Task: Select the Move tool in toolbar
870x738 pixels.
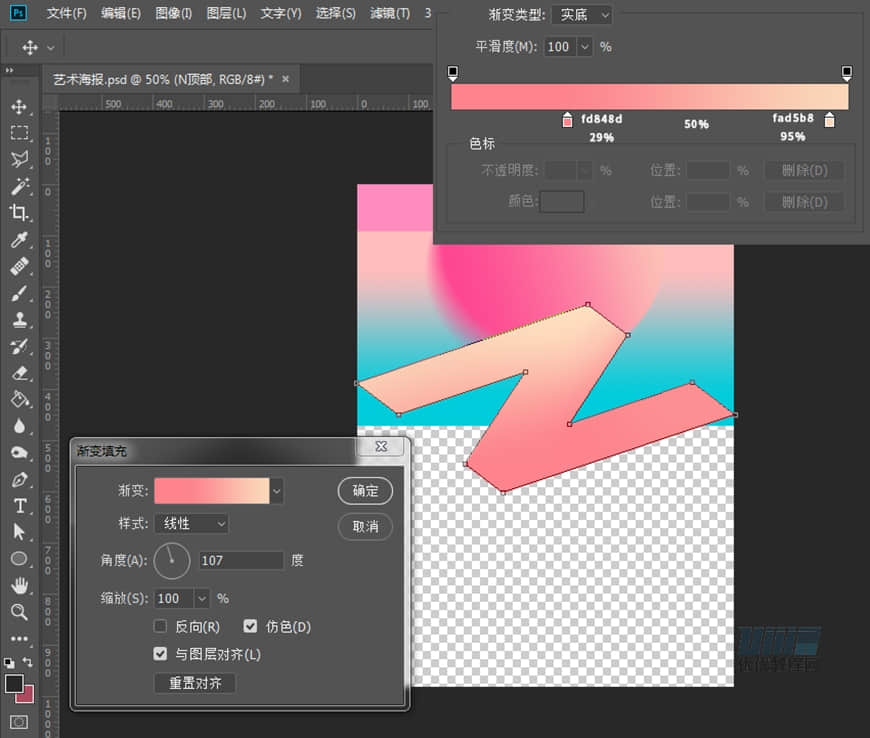Action: 19,107
